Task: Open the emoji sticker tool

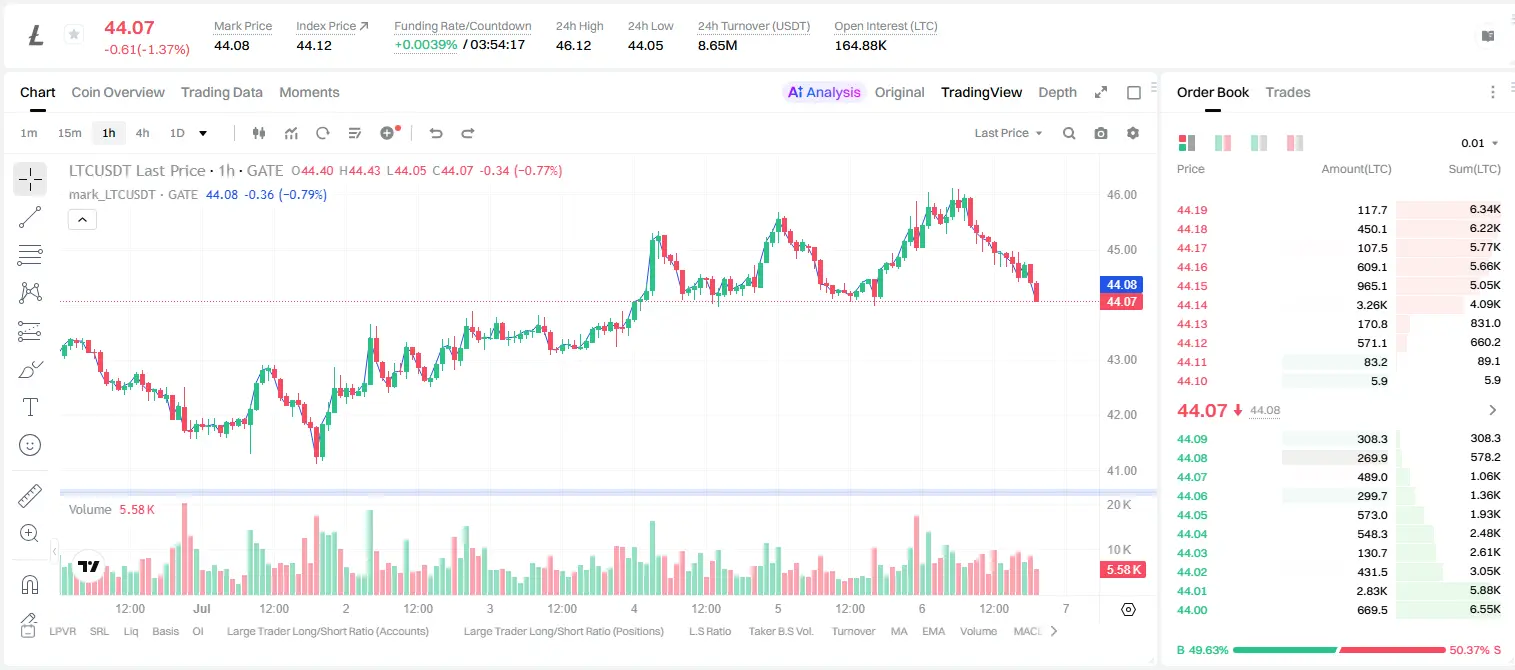Action: [x=30, y=445]
